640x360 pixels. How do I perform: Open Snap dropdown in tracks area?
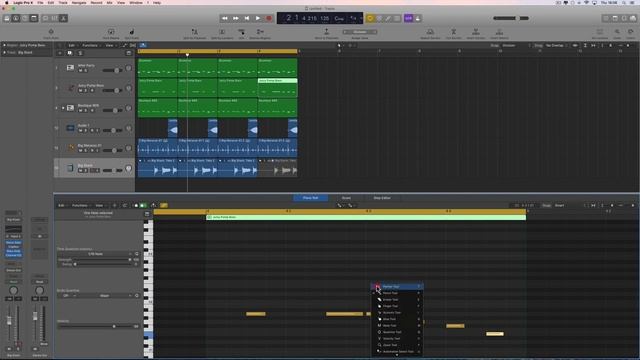tap(516, 45)
